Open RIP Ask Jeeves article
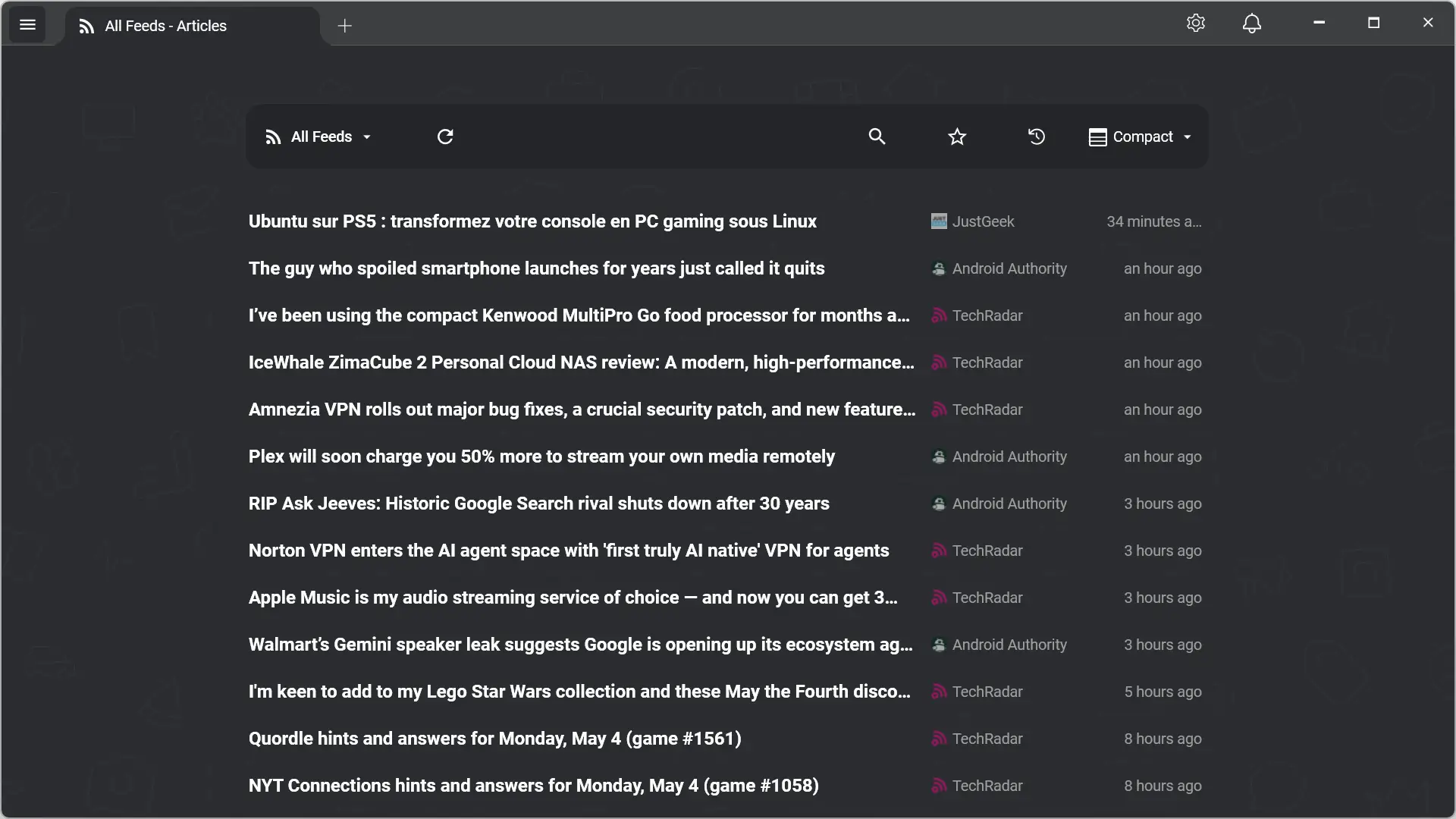 [x=539, y=504]
